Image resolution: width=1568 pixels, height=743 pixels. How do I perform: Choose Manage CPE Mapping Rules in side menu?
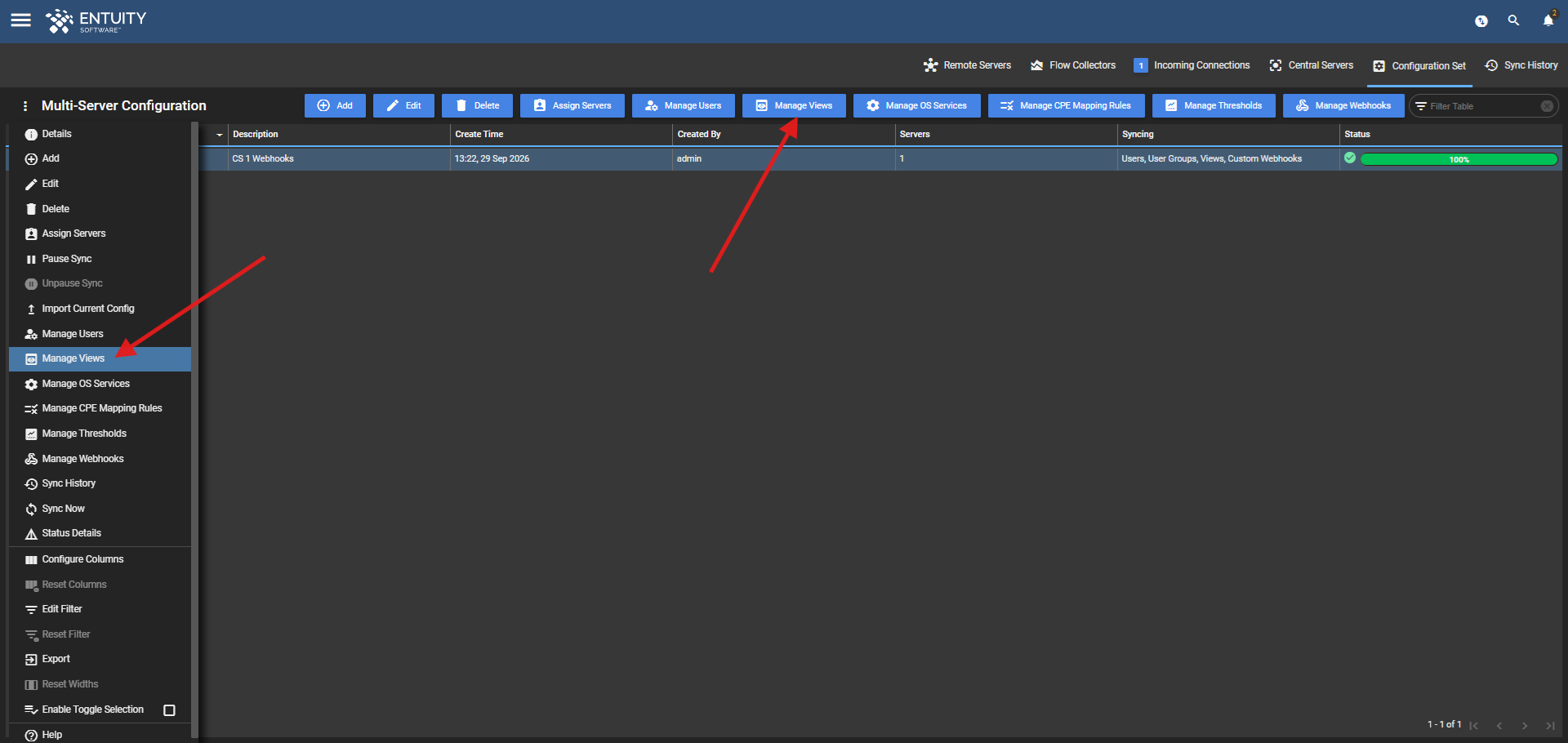[x=100, y=408]
